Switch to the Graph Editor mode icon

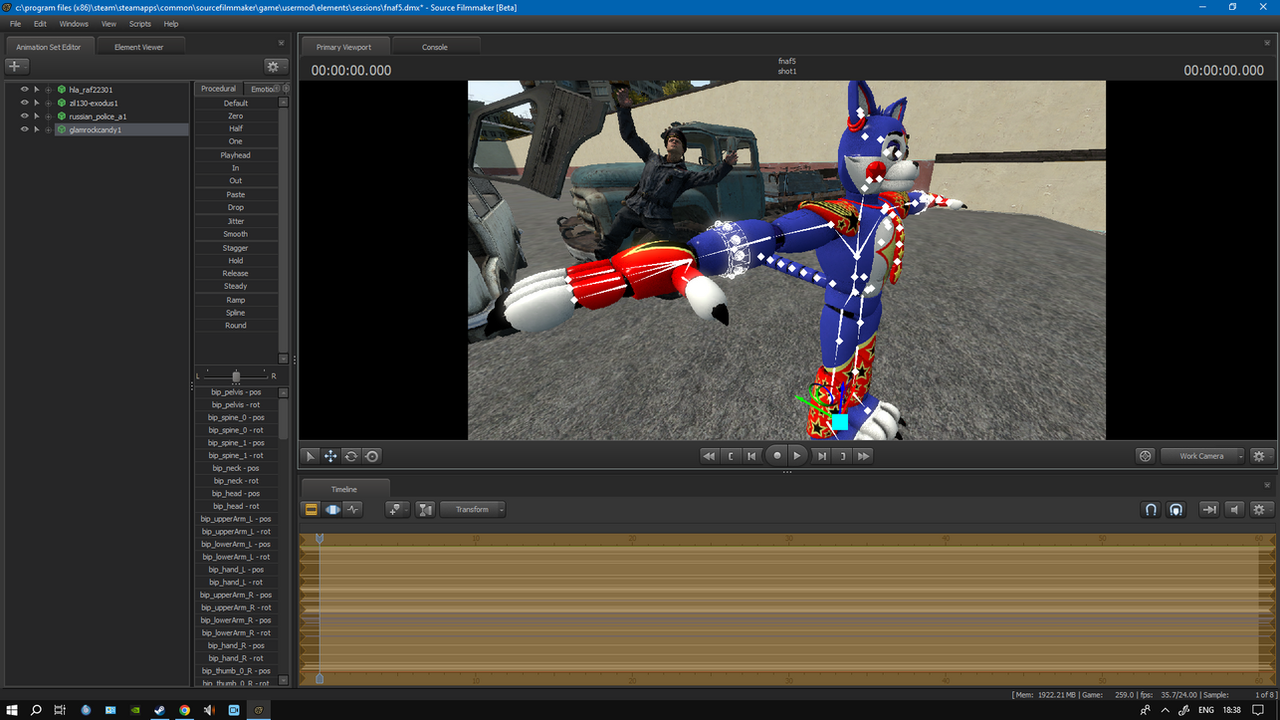coord(353,509)
